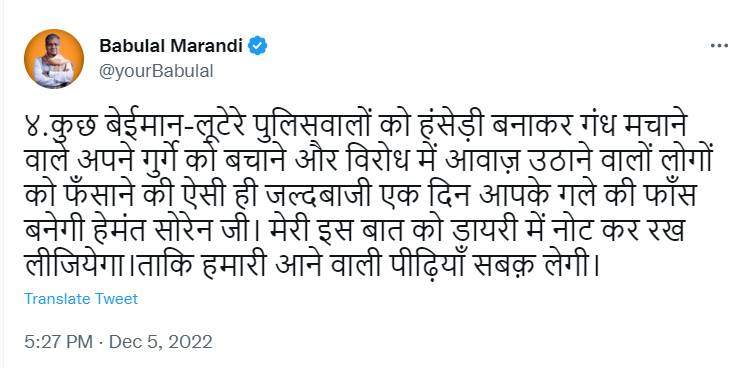The width and height of the screenshot is (748, 368).
Task: Open the @yourBabulal handle link
Action: pyautogui.click(x=156, y=72)
